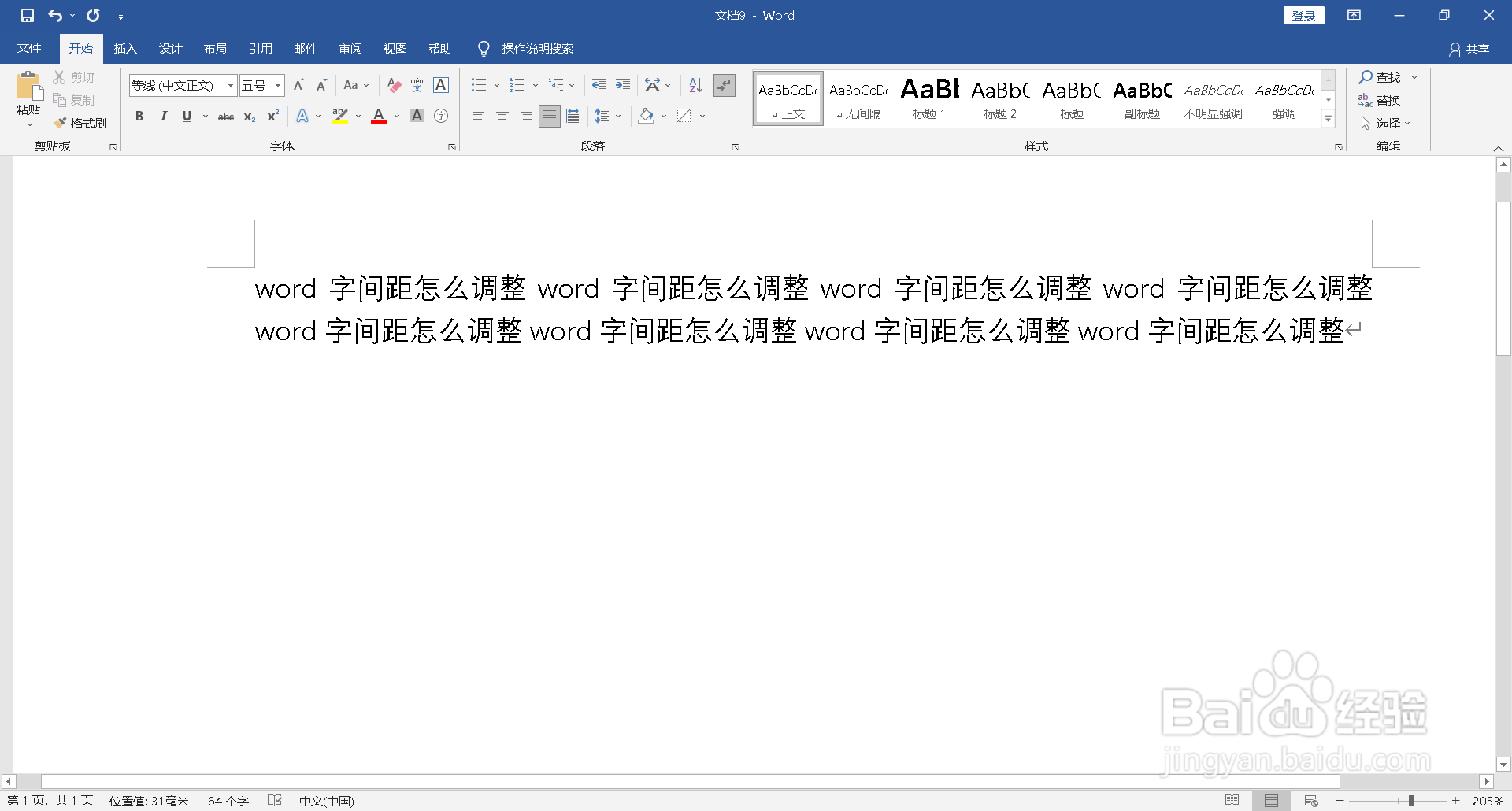Click the vertical scrollbar thumb

pos(1503,279)
